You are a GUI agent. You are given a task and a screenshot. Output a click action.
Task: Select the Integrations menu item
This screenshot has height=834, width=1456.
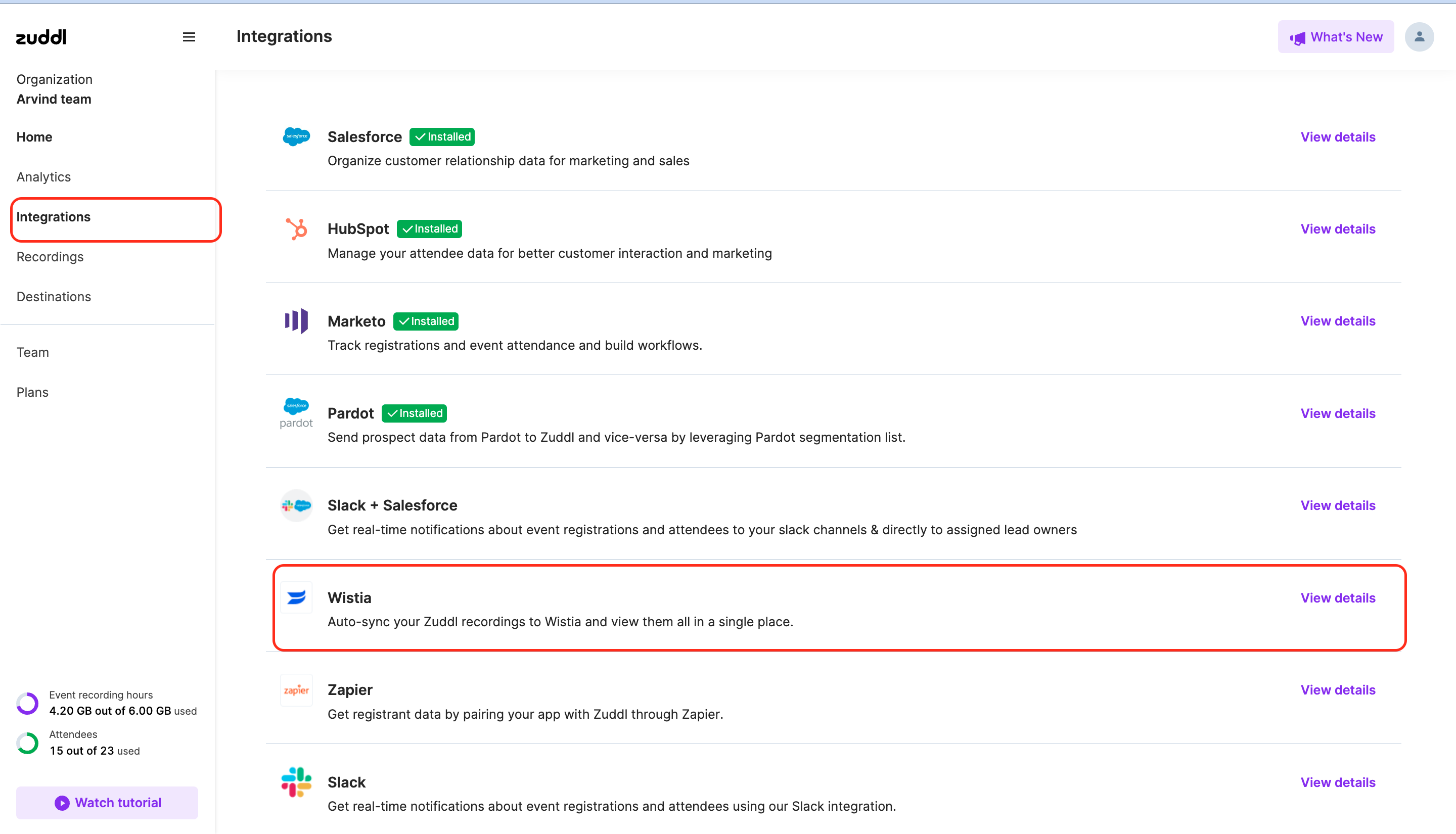[53, 217]
